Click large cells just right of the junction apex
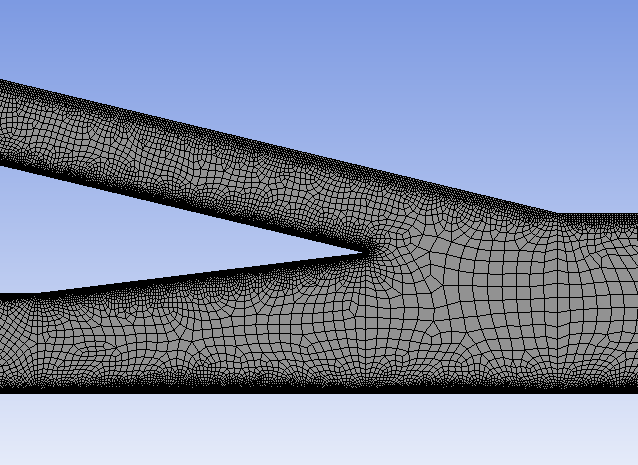Viewport: 638px width, 465px height. (x=400, y=268)
